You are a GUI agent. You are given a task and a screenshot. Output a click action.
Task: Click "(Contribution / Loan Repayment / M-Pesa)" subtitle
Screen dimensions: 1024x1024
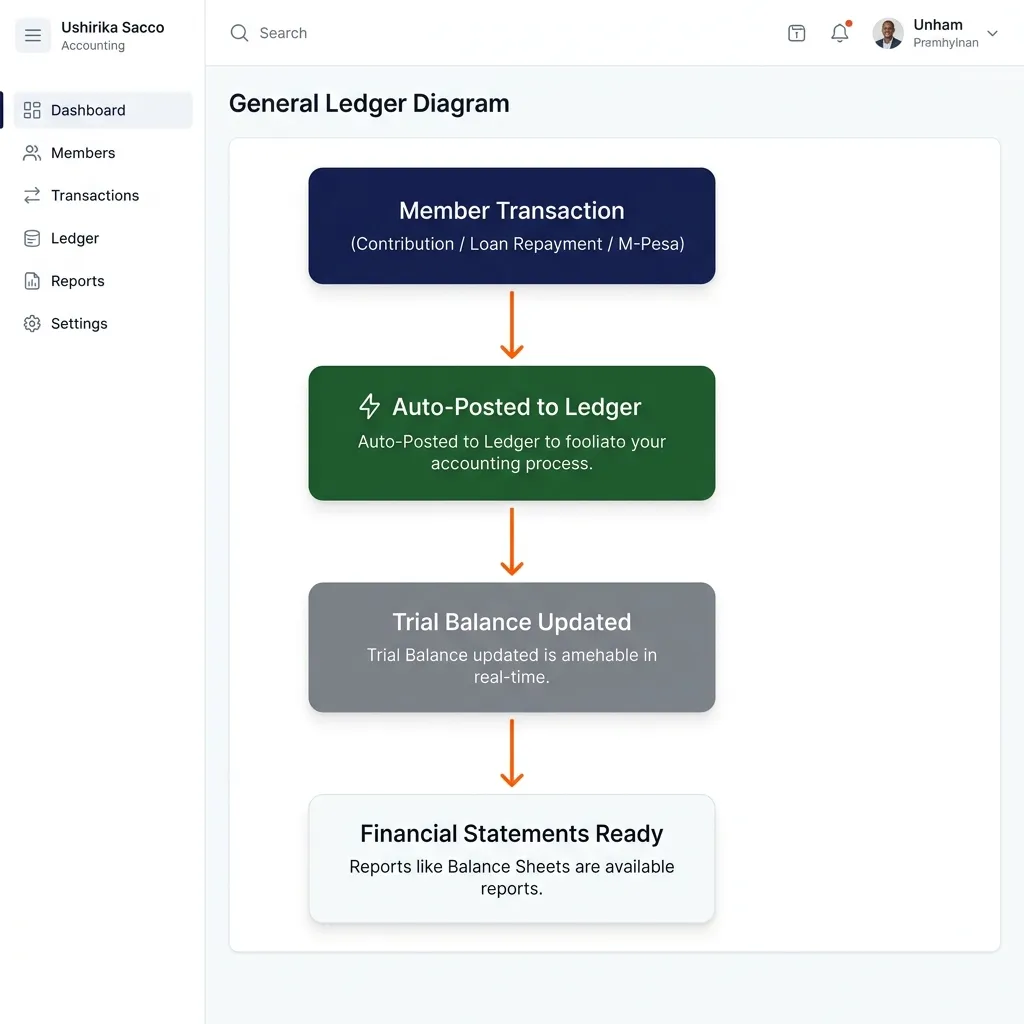click(517, 244)
